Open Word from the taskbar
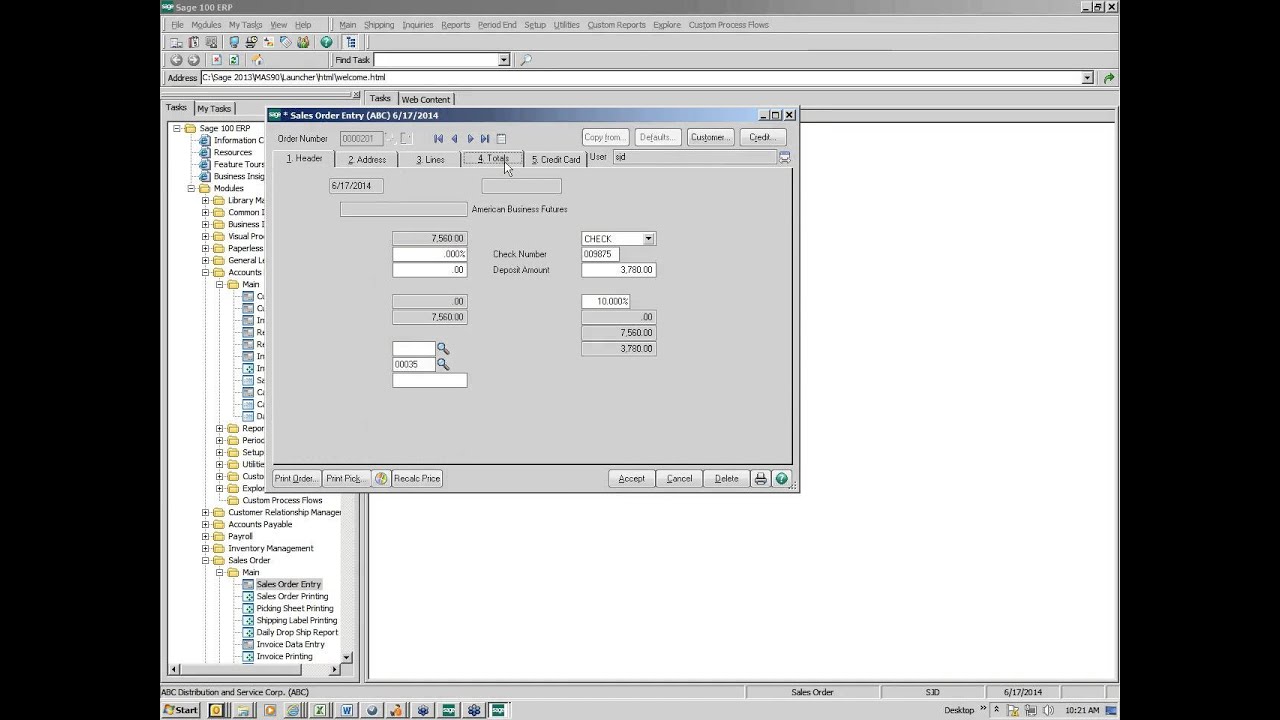 347,710
